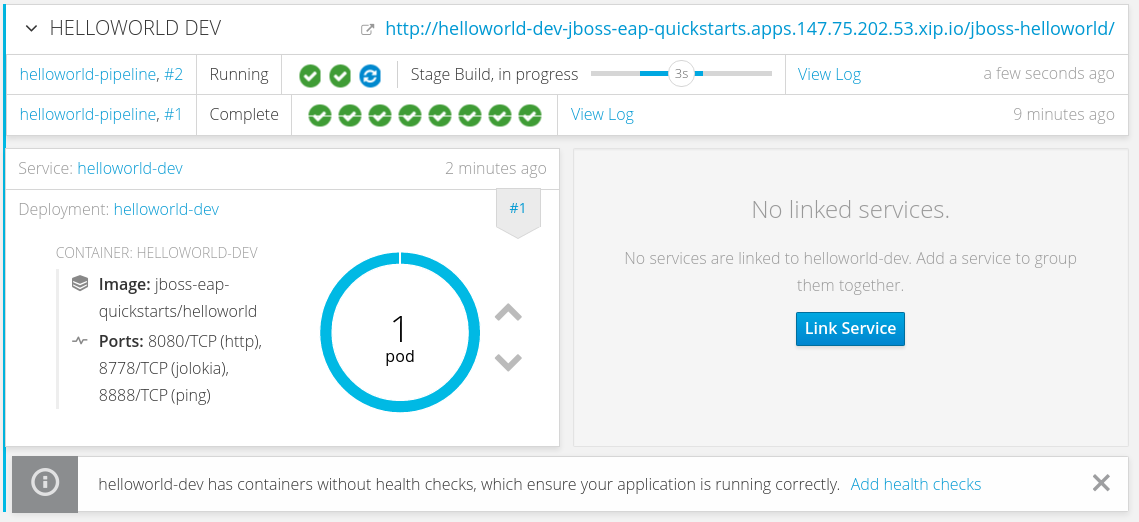View Log for completed pipeline #1
This screenshot has width=1139, height=522.
point(602,115)
